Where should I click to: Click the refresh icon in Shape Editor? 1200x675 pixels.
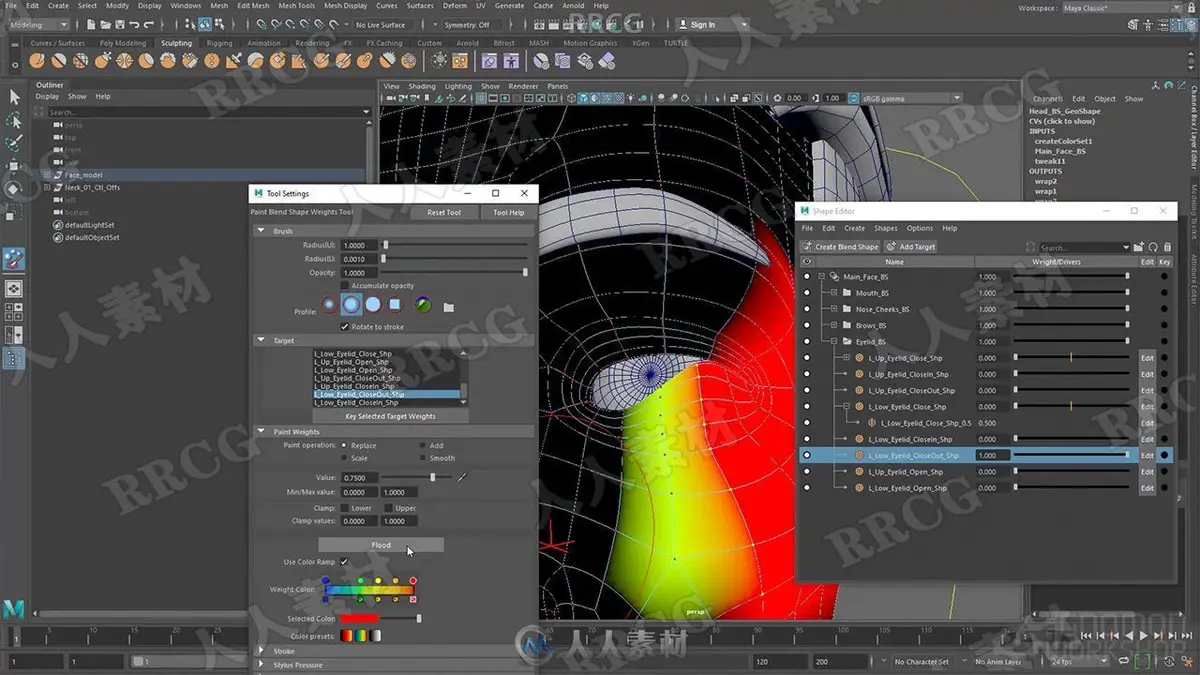point(1153,247)
